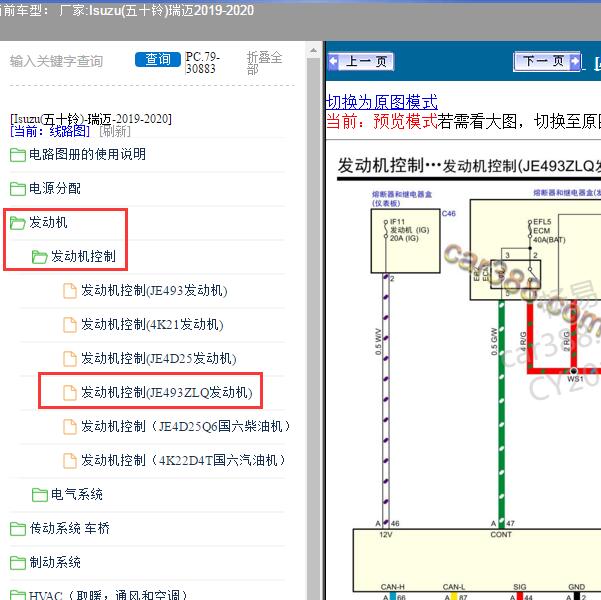Screen dimensions: 601x600
Task: Collapse the 发动机控制 subfolder
Action: (83, 256)
